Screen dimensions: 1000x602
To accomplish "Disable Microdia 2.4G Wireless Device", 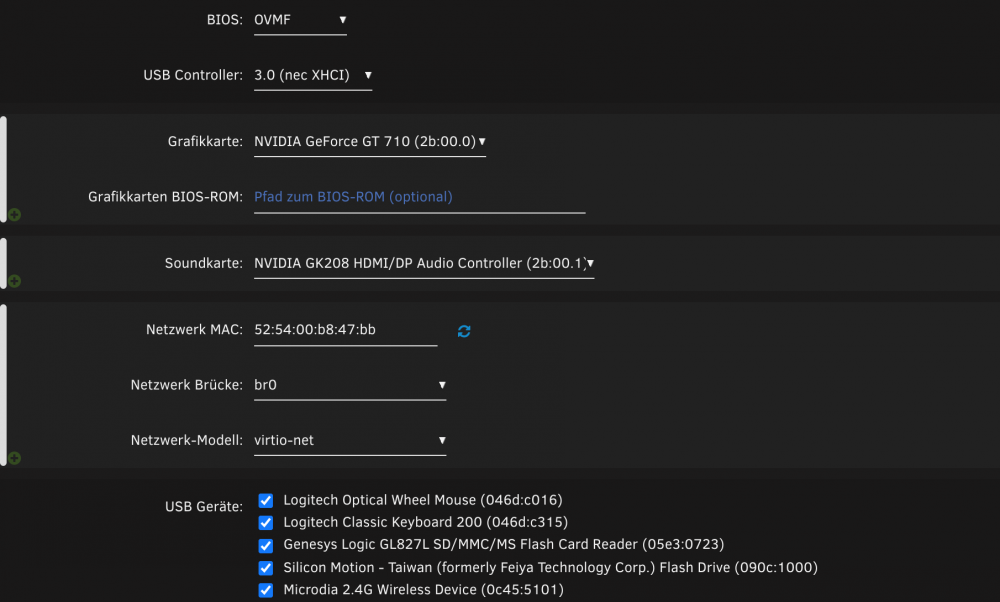I will 265,591.
